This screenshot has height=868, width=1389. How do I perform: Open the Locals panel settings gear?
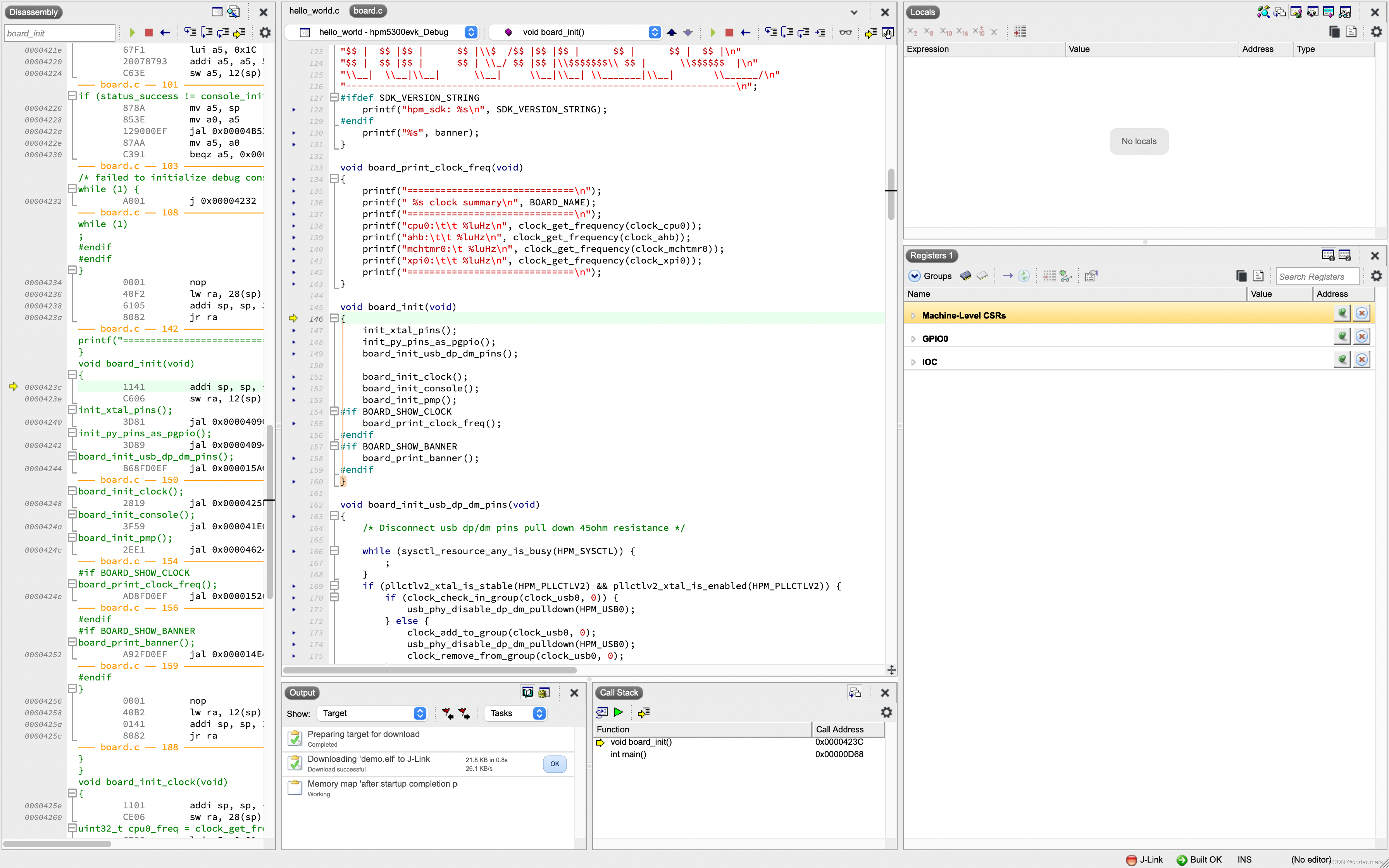[x=1376, y=31]
